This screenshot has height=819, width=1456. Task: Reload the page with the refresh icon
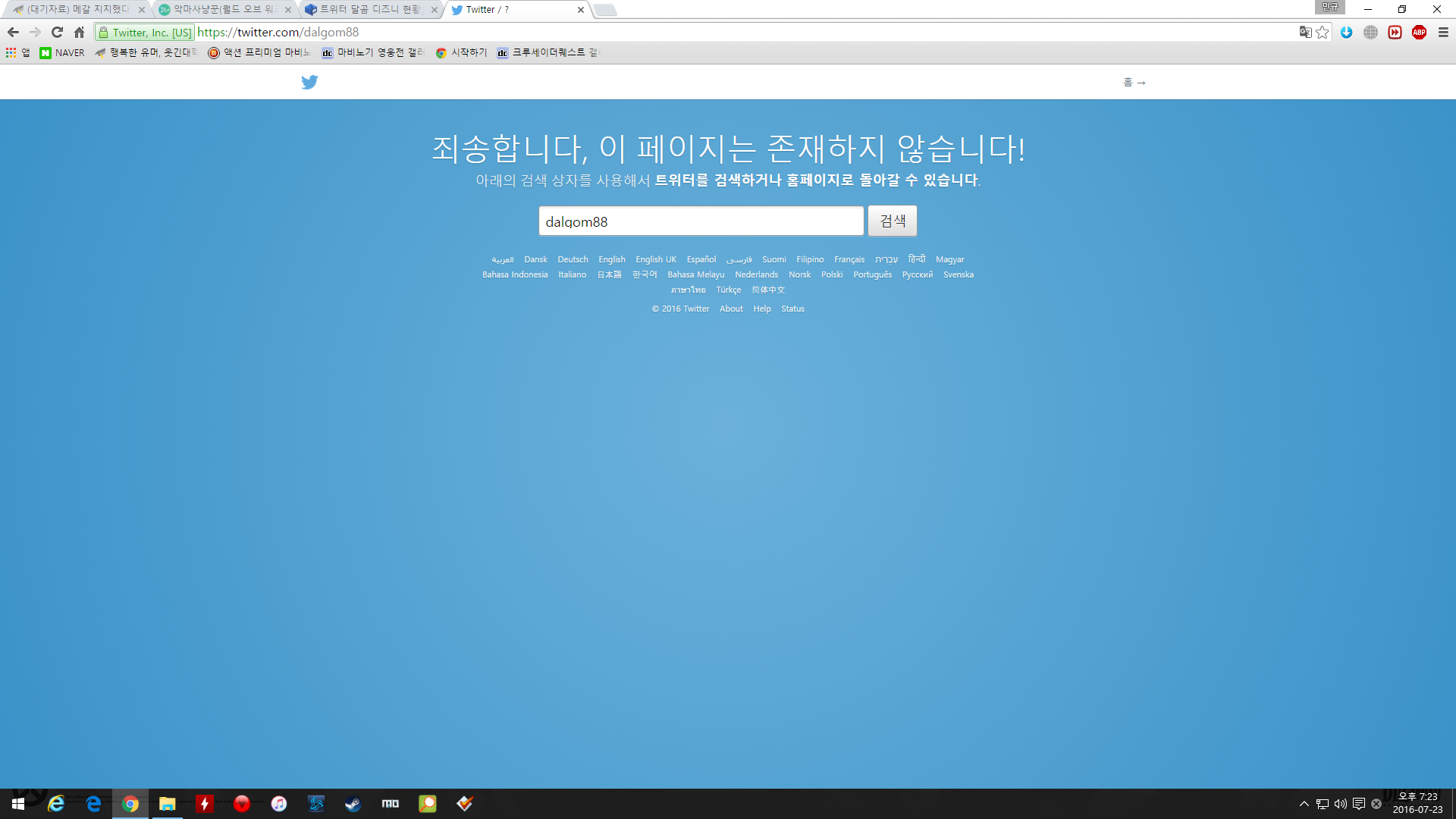point(57,32)
